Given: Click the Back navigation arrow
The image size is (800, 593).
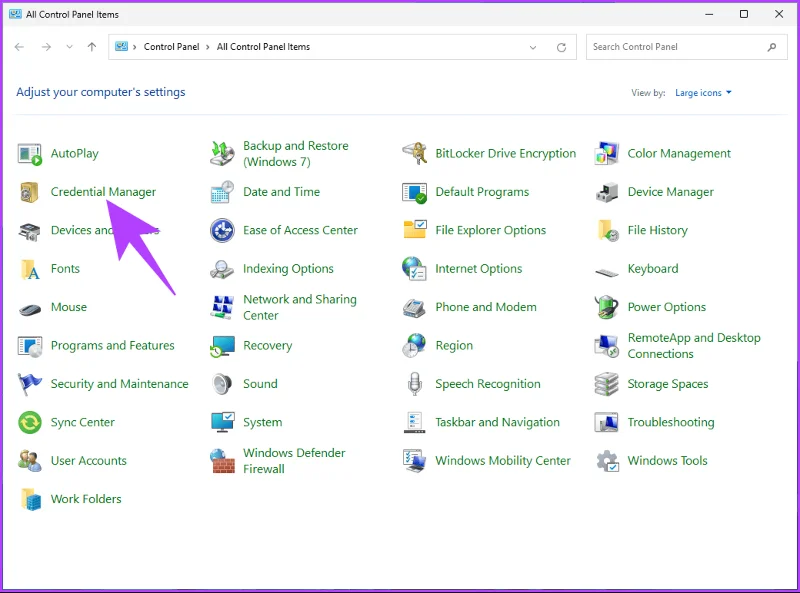Looking at the screenshot, I should [19, 47].
